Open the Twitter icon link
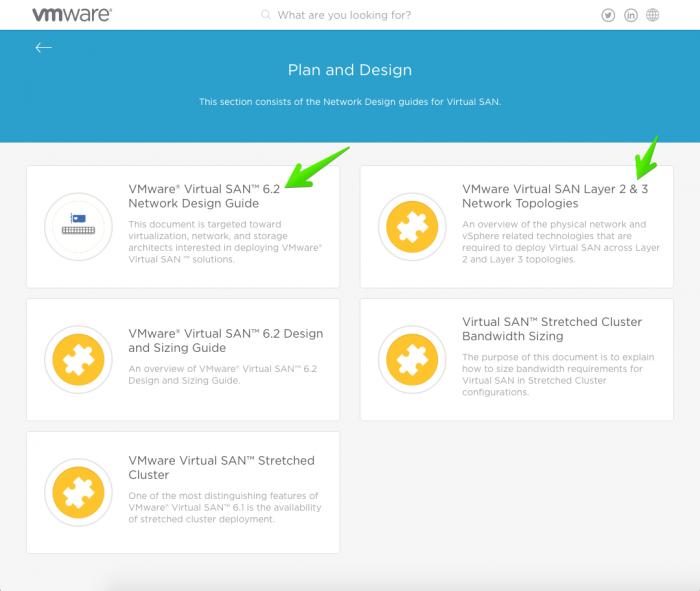The width and height of the screenshot is (700, 591). [608, 15]
